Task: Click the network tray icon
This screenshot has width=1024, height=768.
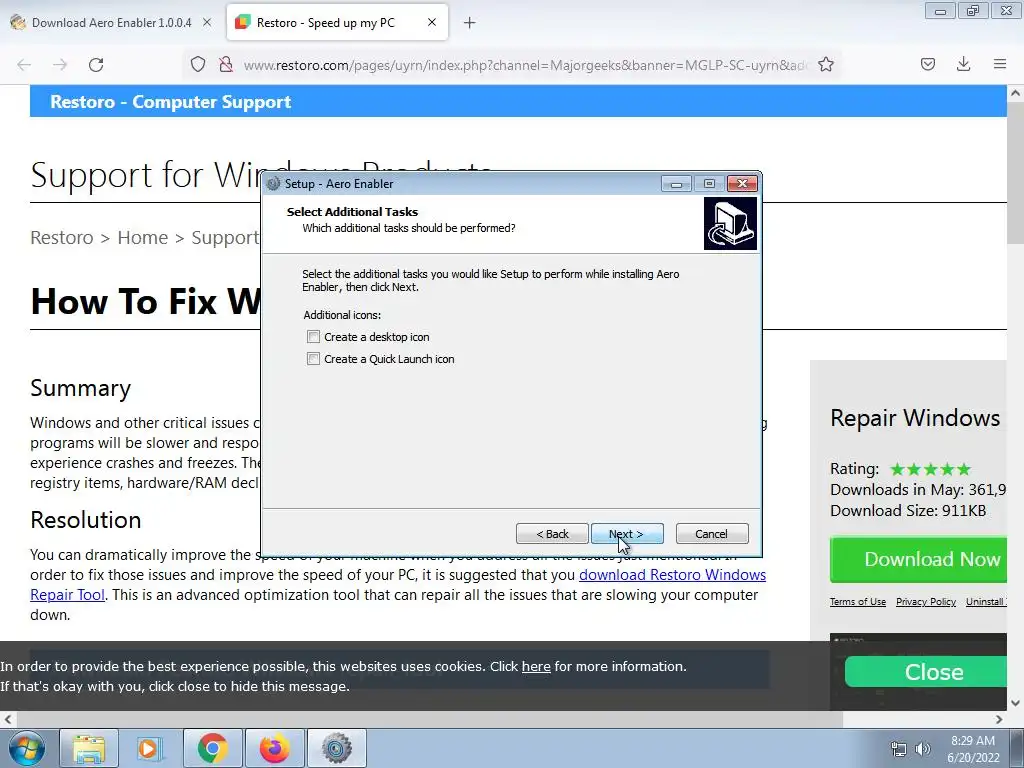Action: point(899,749)
